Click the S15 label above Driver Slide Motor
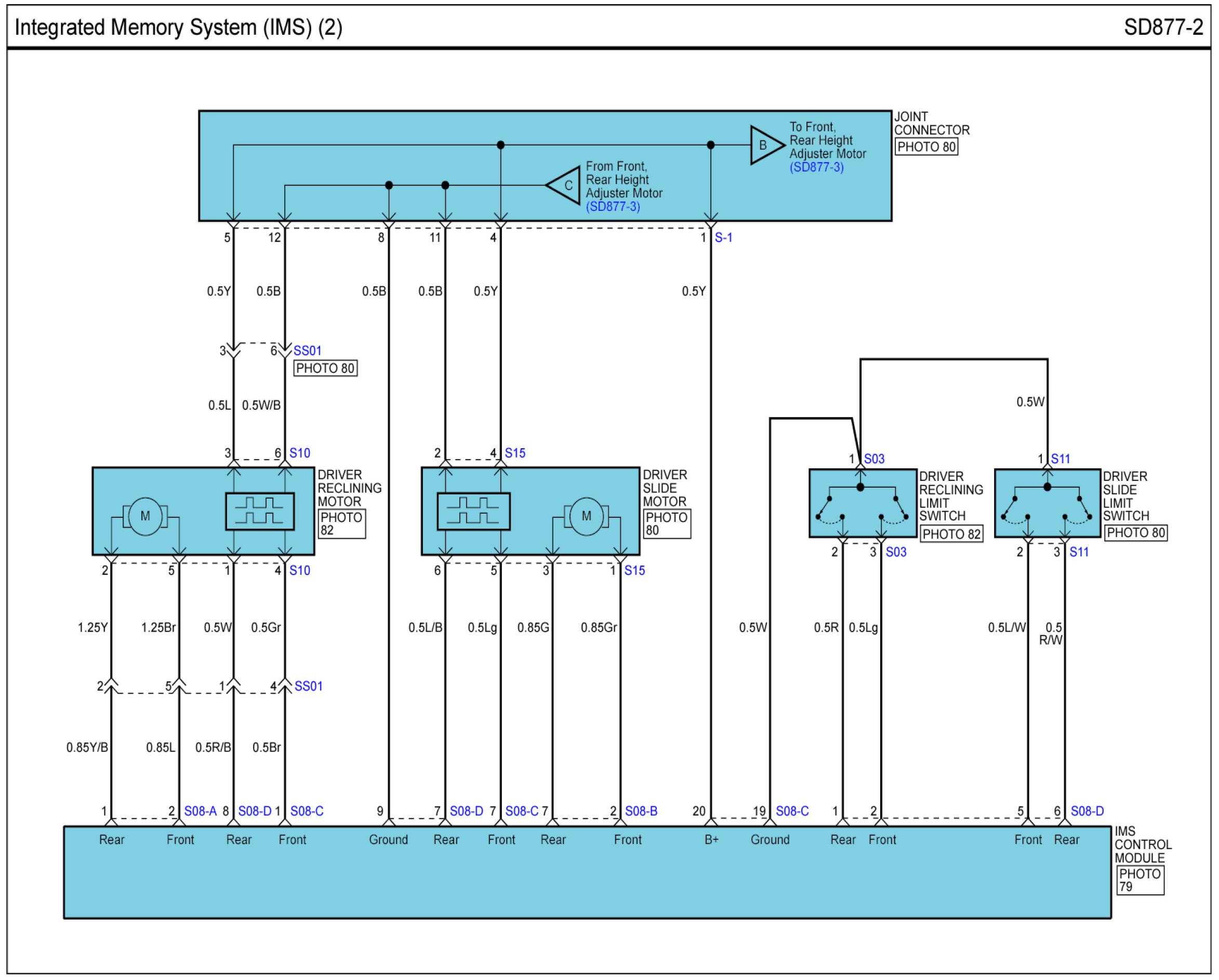 tap(514, 453)
